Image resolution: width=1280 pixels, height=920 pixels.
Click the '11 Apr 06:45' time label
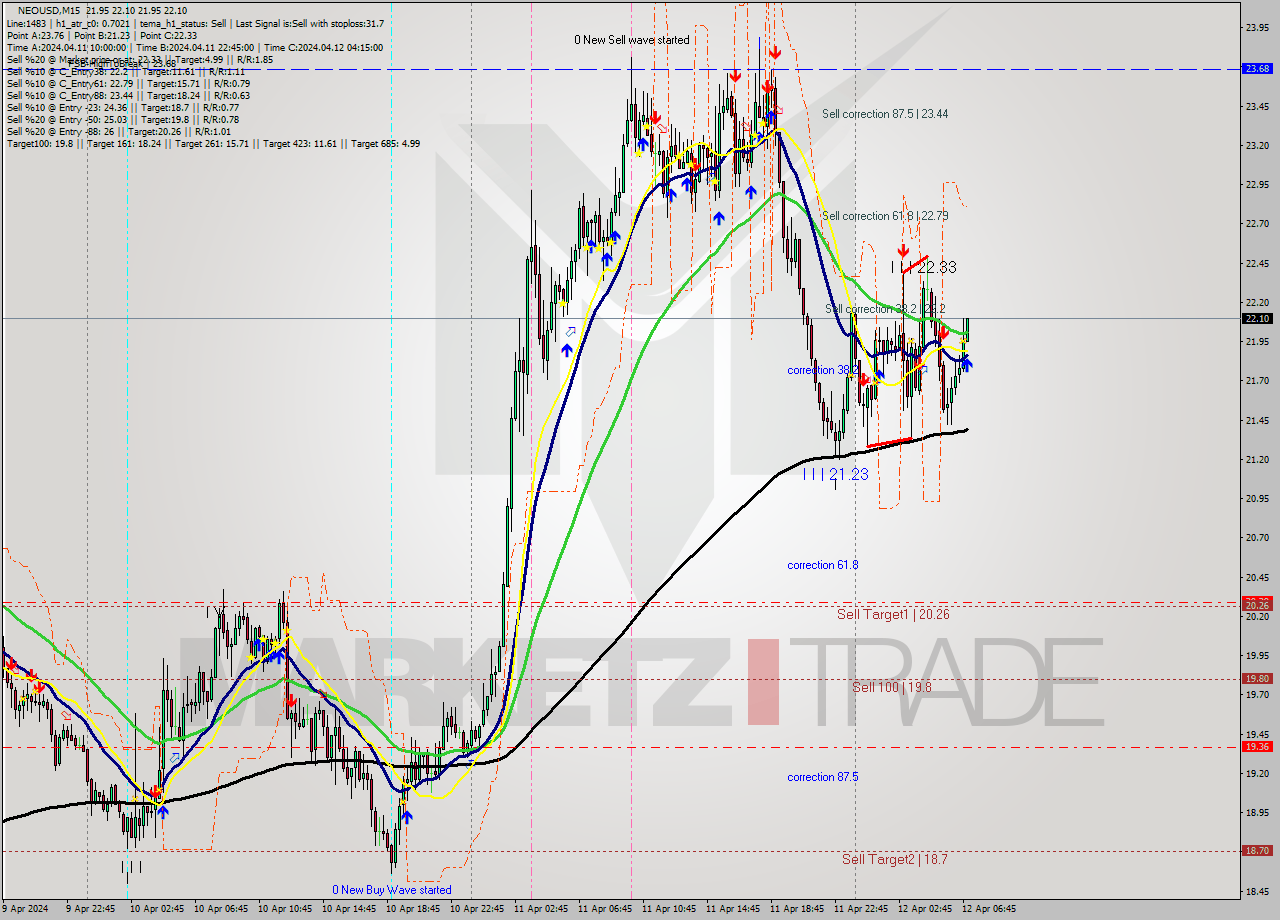pos(605,909)
